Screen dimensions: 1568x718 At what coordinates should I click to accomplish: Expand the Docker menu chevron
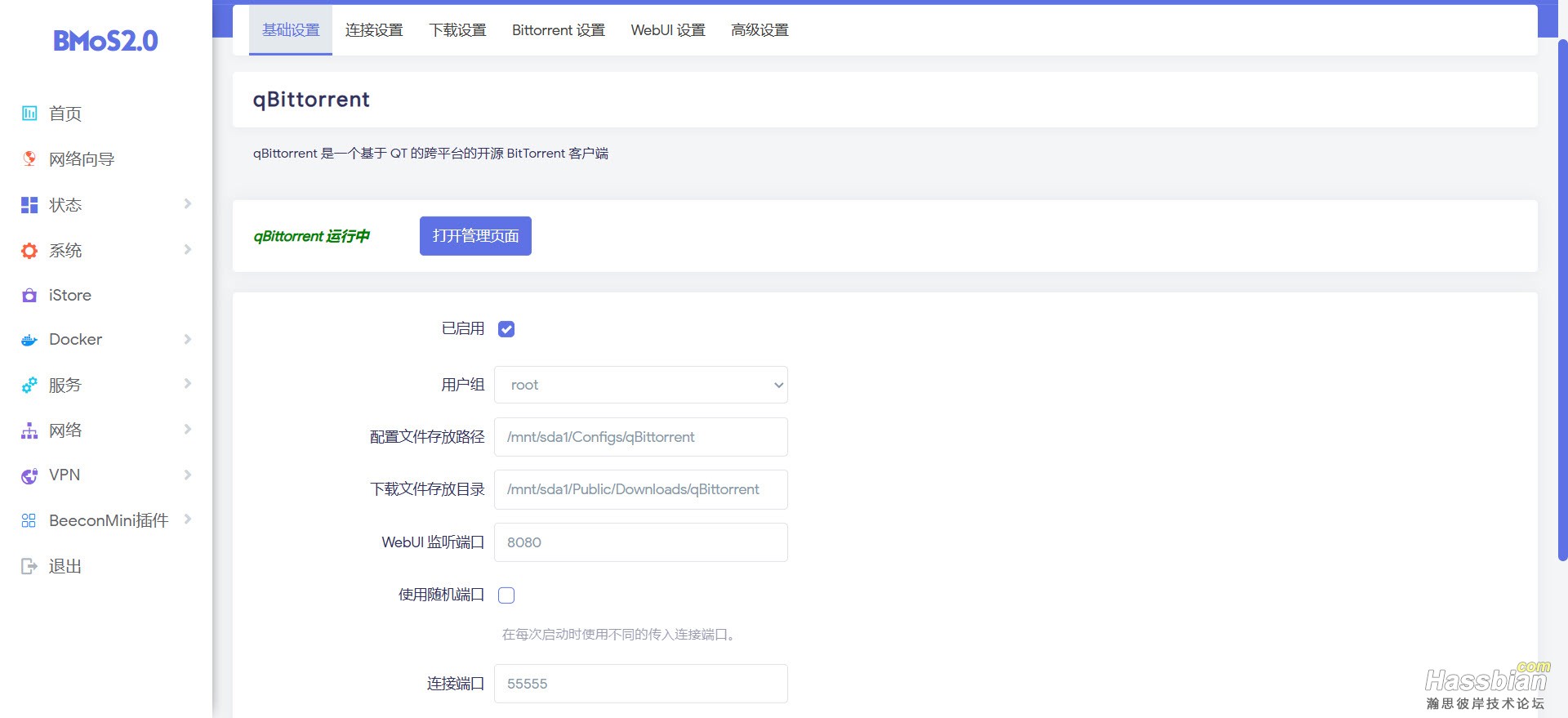coord(187,339)
